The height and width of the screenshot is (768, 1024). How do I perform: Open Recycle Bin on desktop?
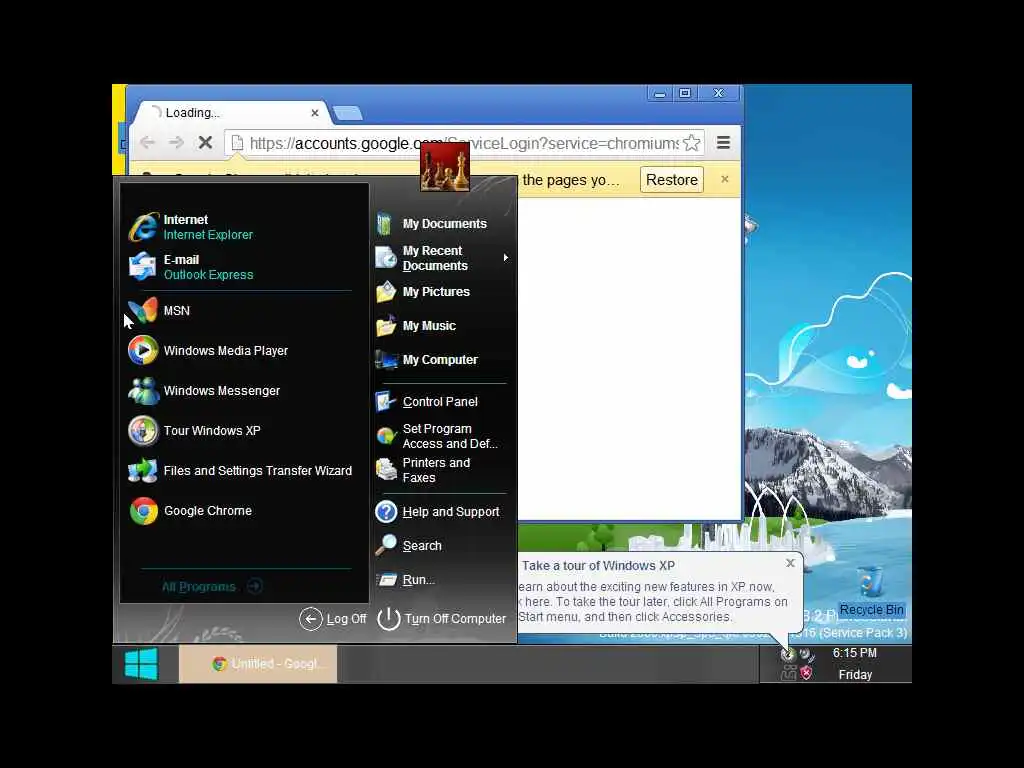[x=871, y=591]
